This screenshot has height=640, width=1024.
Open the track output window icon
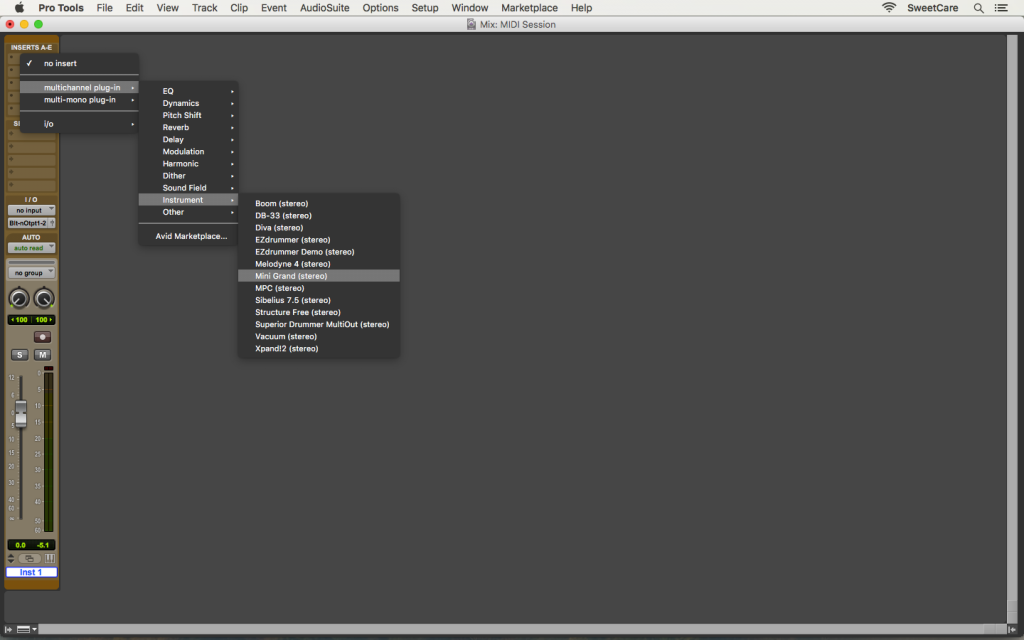pos(30,558)
